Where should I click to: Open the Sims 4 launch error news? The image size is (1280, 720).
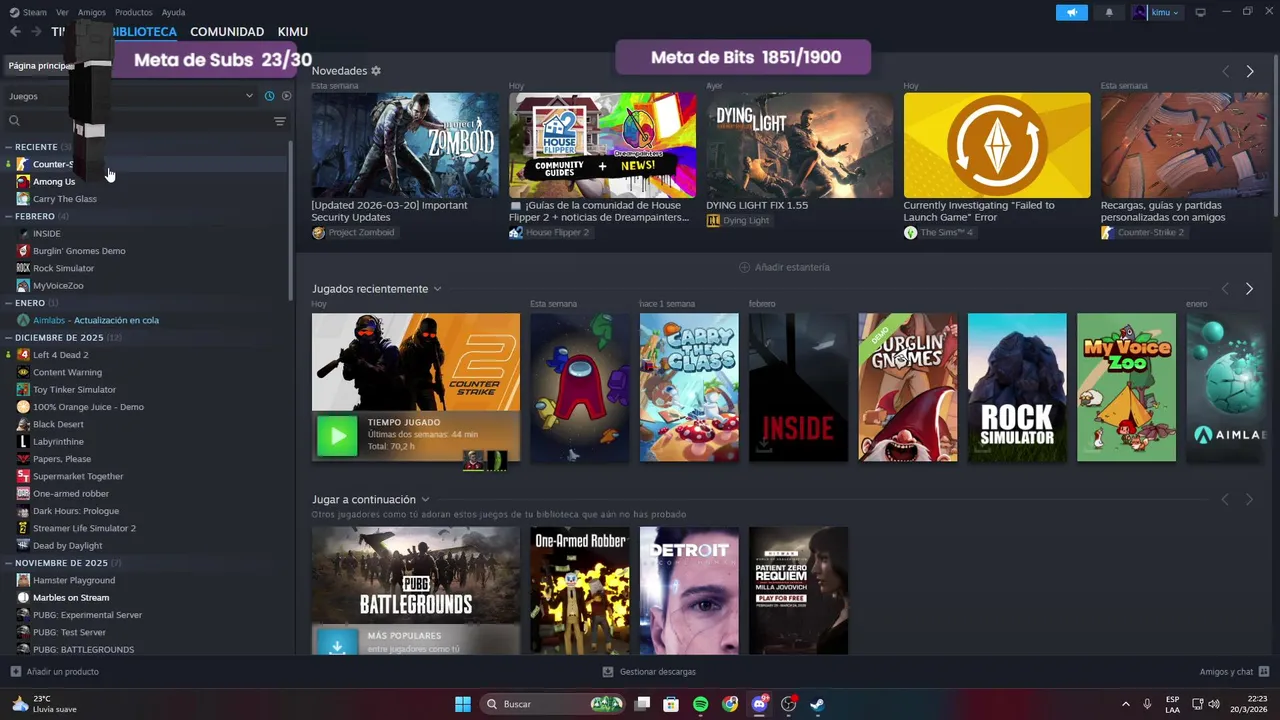pos(997,145)
